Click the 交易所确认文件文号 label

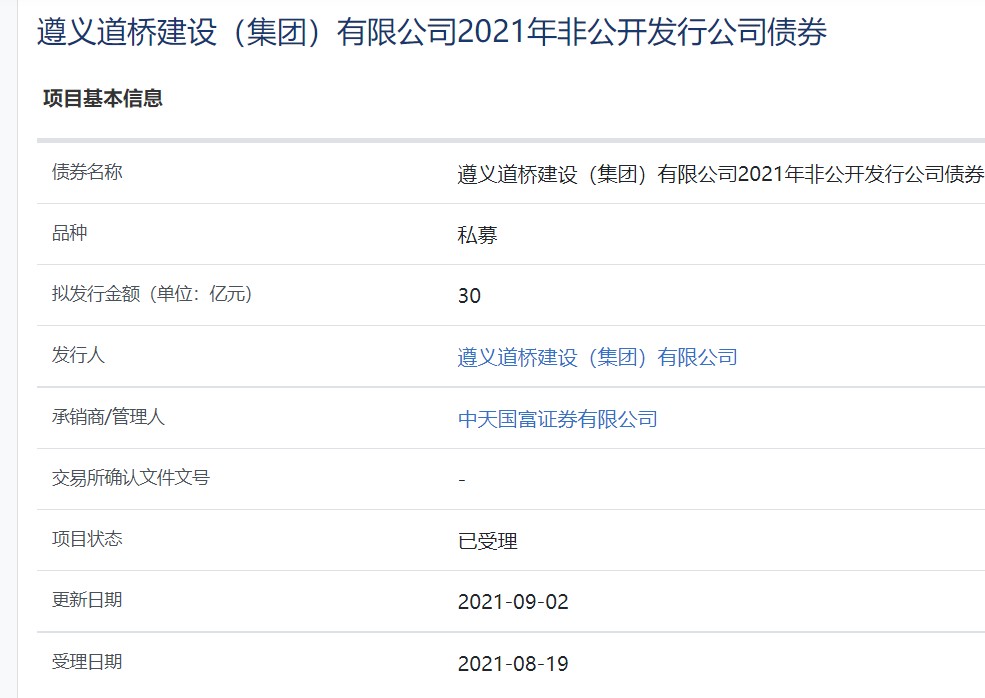click(131, 477)
